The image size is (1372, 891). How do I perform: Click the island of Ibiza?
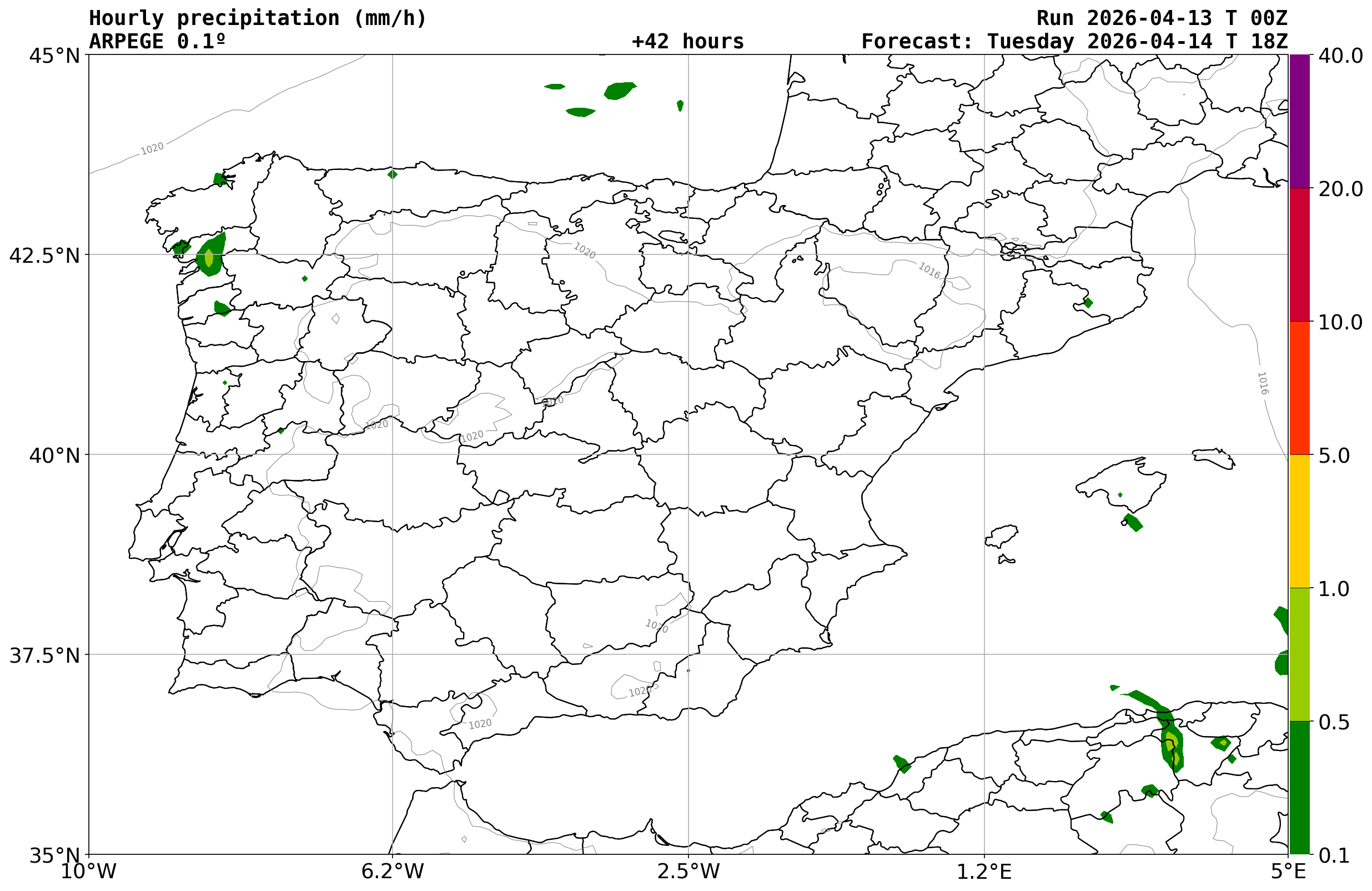[1001, 535]
